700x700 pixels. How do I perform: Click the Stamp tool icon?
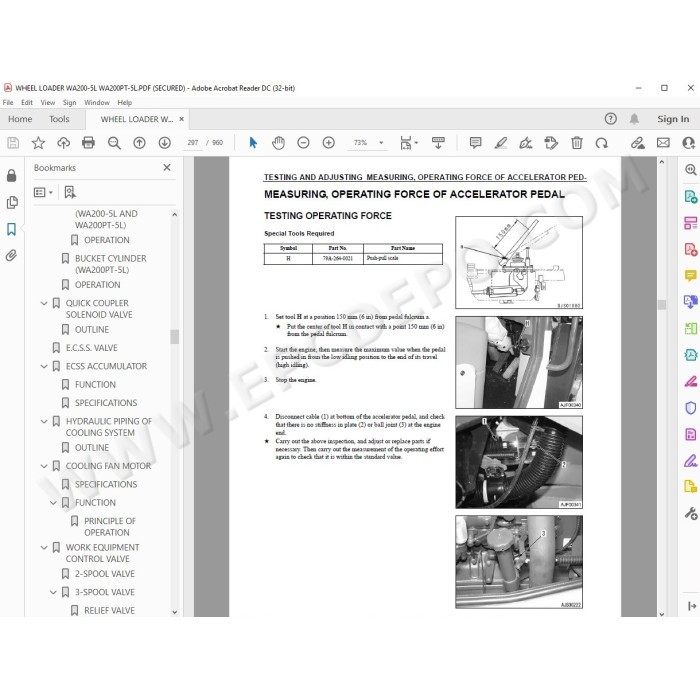[x=551, y=143]
